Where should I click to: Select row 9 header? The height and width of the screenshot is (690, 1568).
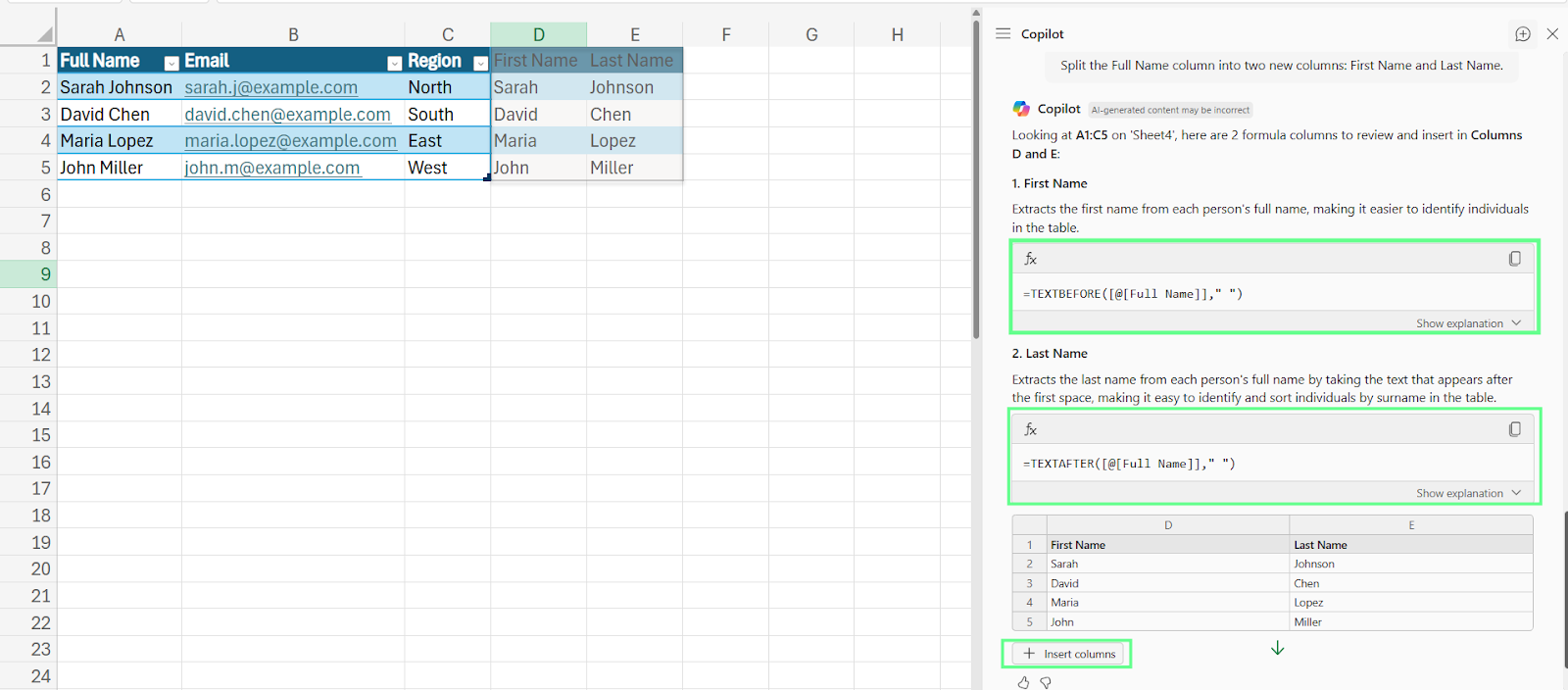click(x=28, y=274)
